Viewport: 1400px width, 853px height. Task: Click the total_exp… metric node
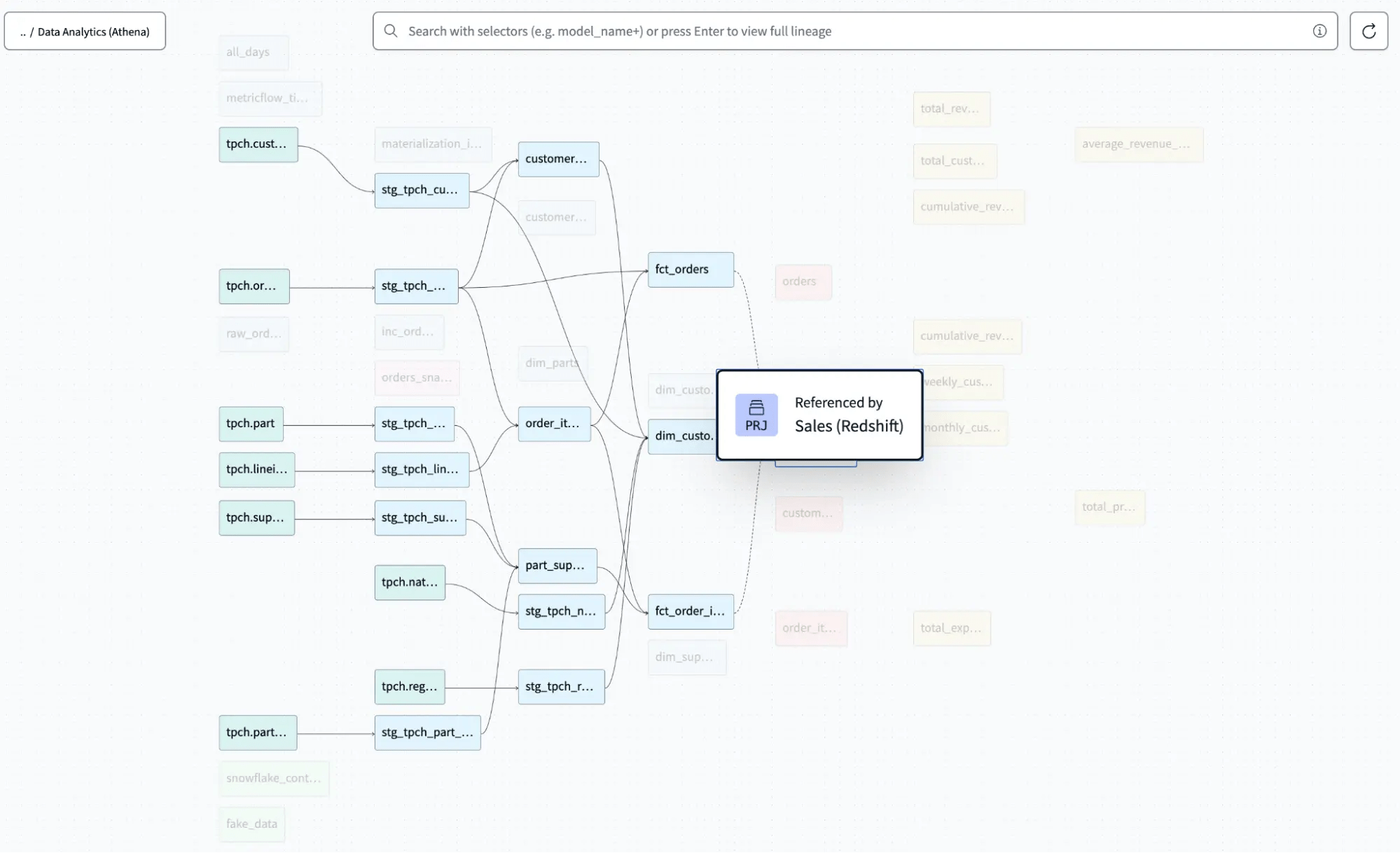(x=950, y=628)
